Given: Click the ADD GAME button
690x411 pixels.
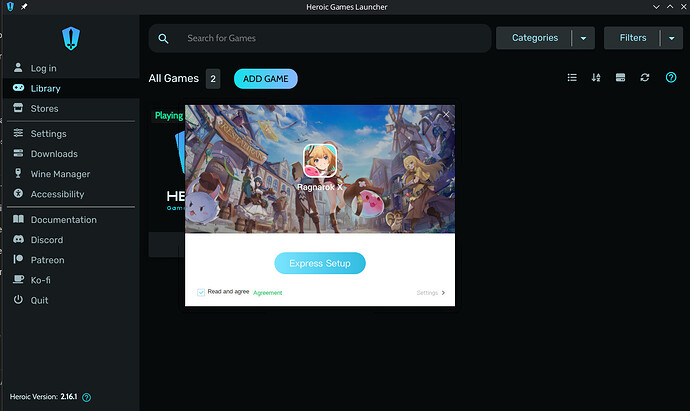Looking at the screenshot, I should pos(266,79).
